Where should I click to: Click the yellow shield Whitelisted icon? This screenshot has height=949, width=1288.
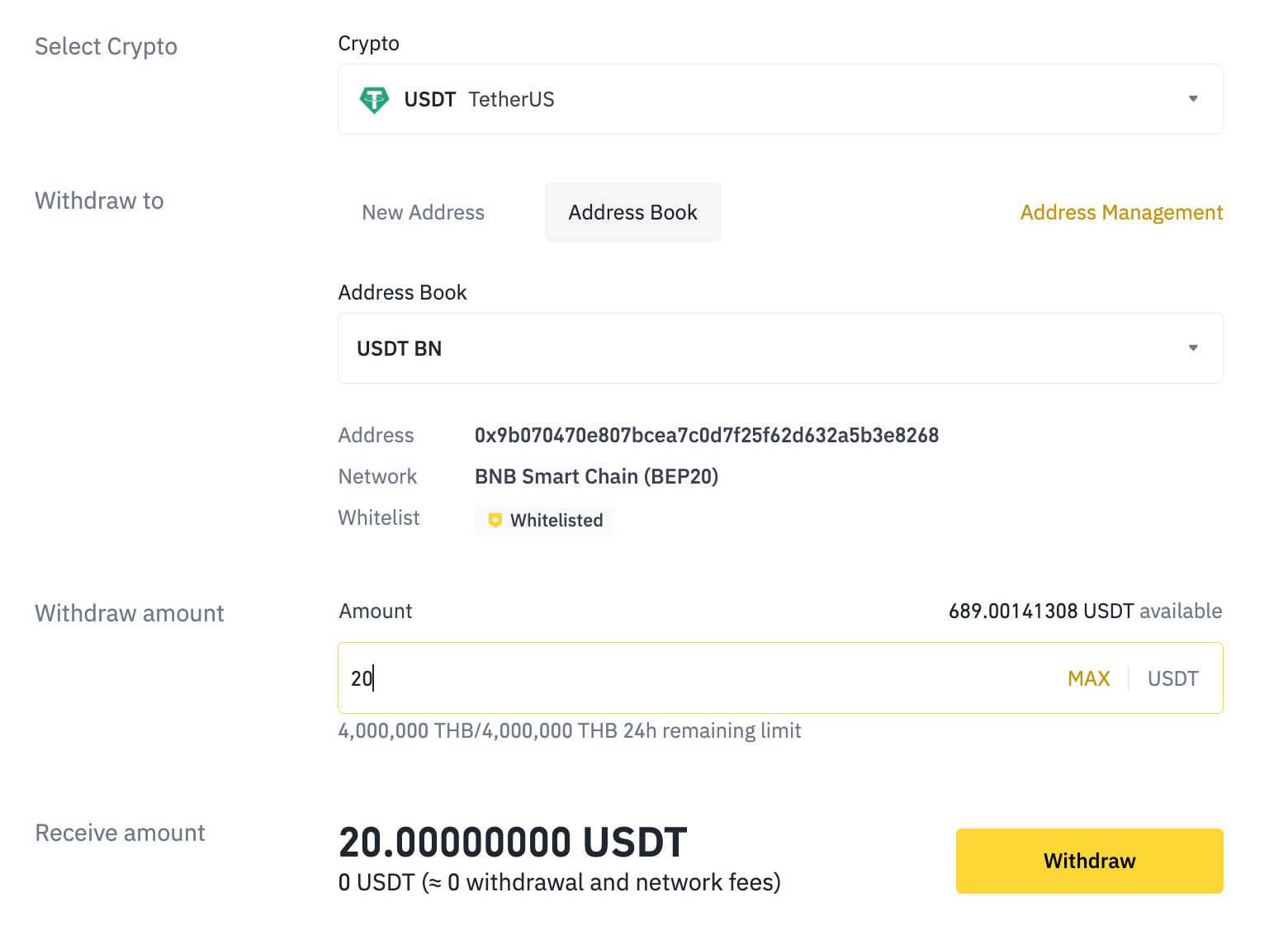click(495, 520)
